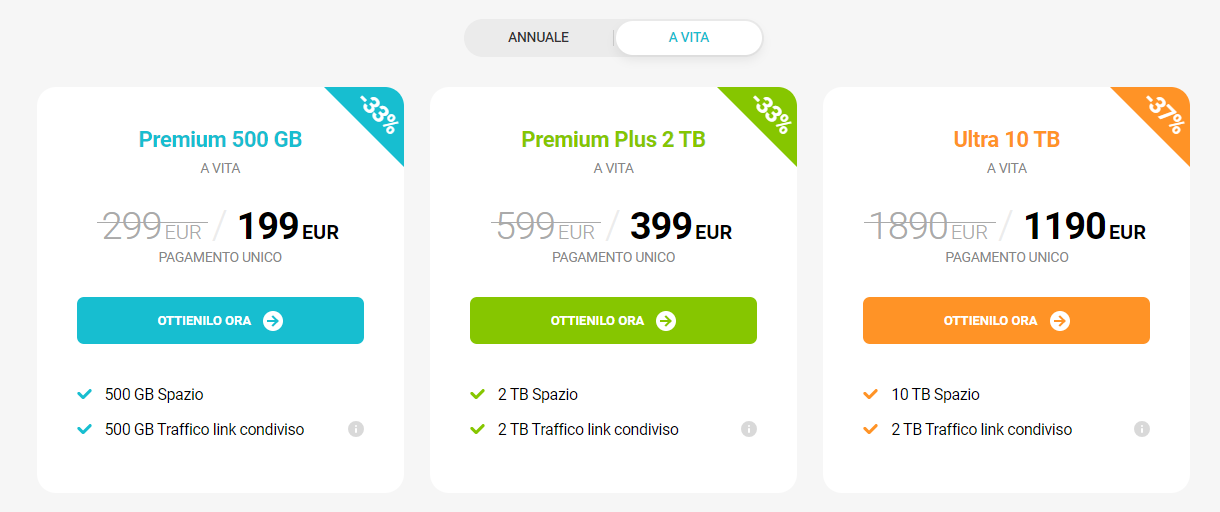
Task: Click info icon in Premium Plus 2 TB card
Action: 749,429
